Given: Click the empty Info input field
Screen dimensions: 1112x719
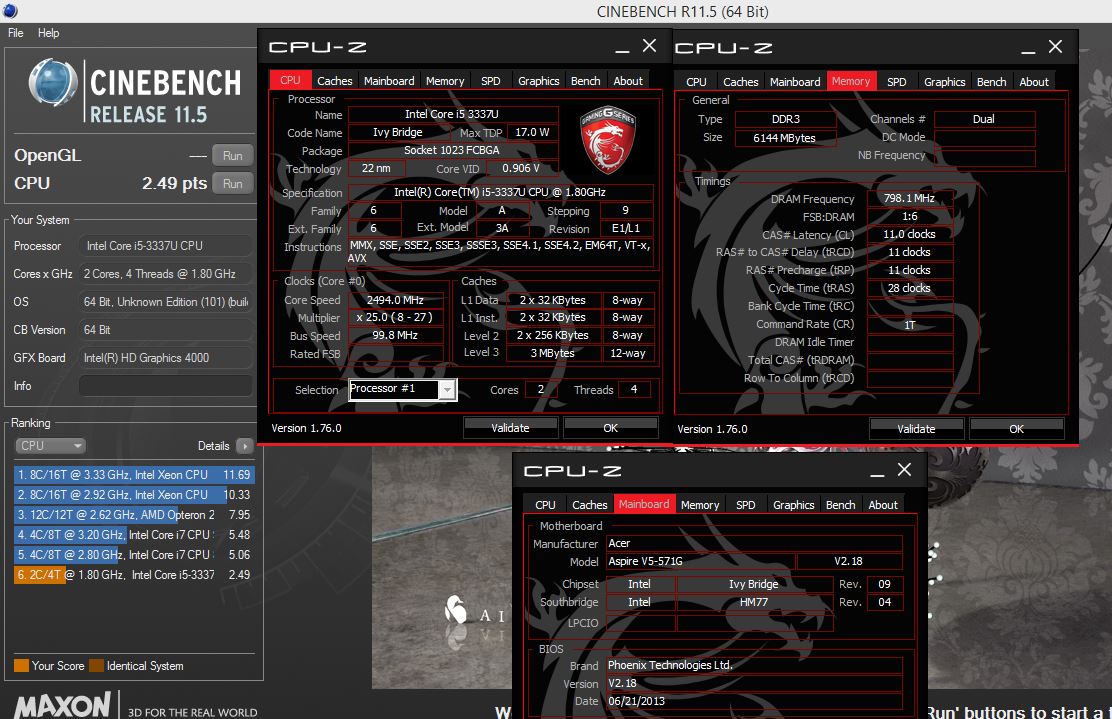Looking at the screenshot, I should click(x=165, y=386).
